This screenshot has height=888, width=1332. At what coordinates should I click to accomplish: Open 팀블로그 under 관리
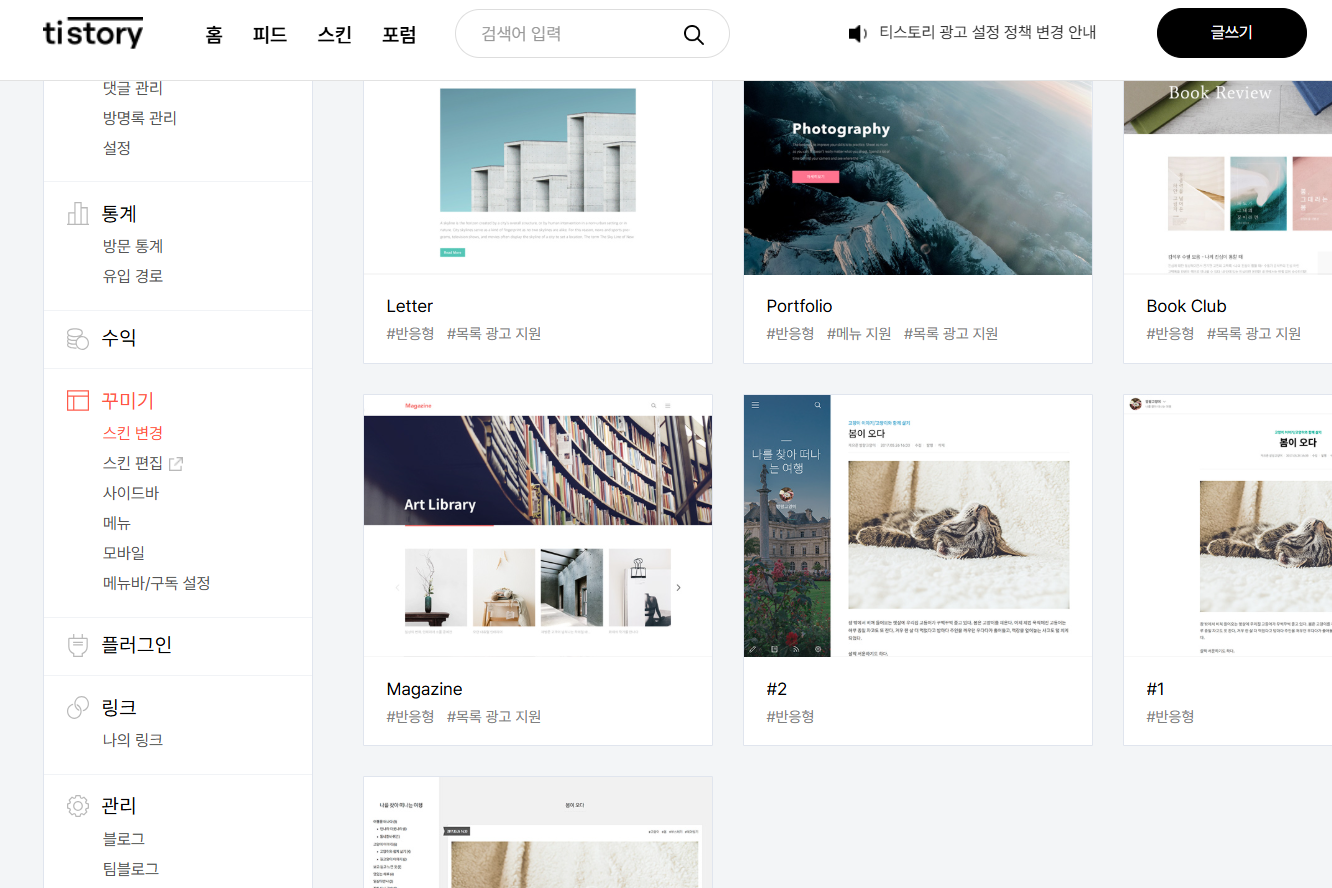coord(131,869)
